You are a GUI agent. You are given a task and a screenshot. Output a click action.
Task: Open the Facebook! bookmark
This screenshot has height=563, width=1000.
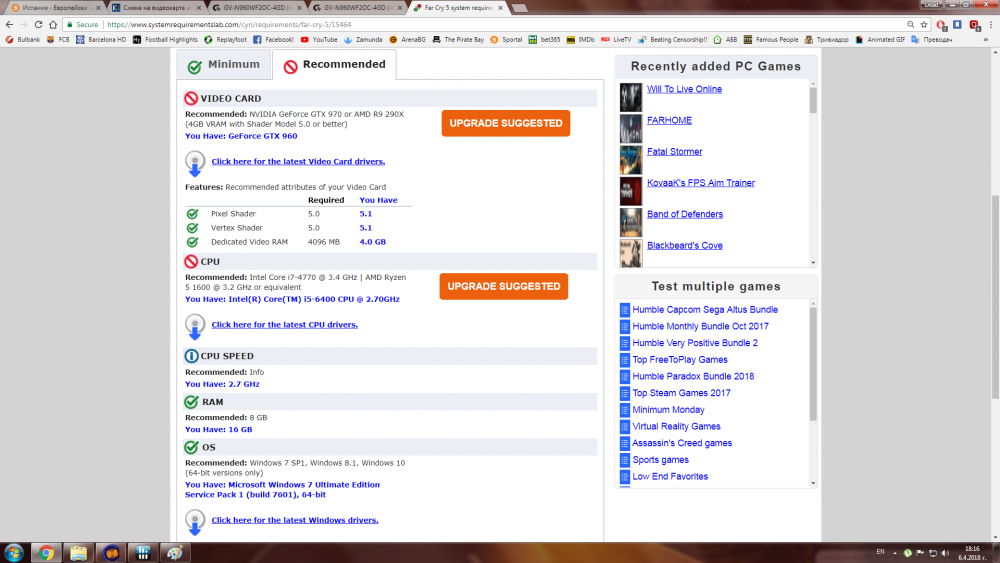273,40
